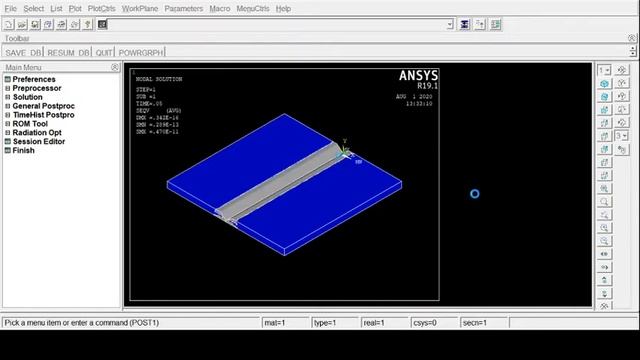Viewport: 640px width, 360px height.
Task: Click the ANSYS Help question-mark icon
Action: 87,24
